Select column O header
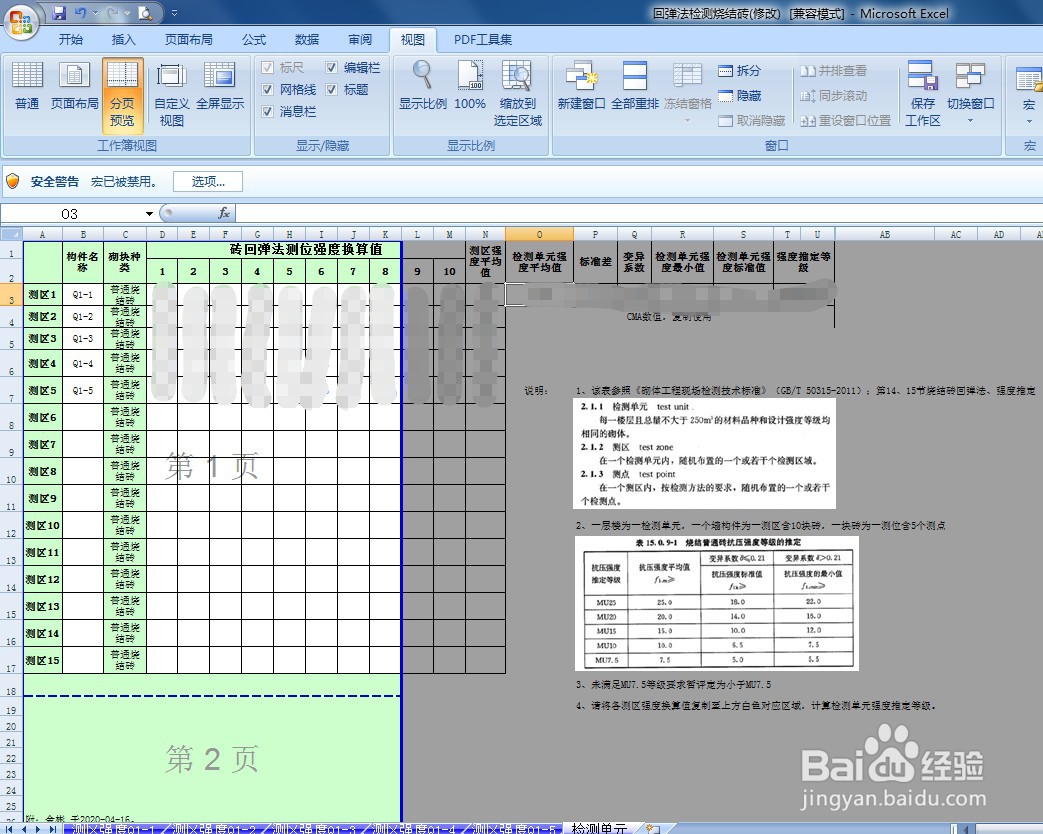Image resolution: width=1043 pixels, height=834 pixels. 539,234
